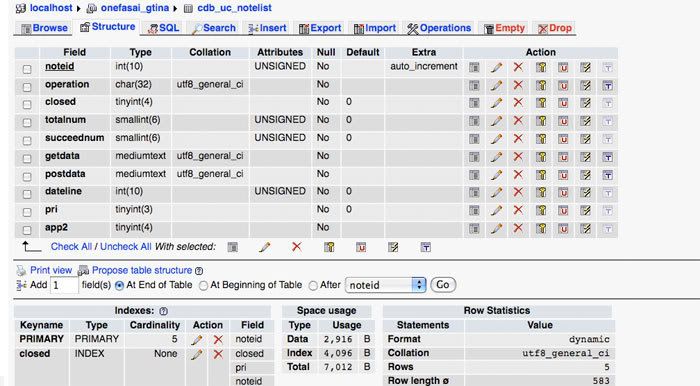Image resolution: width=700 pixels, height=386 pixels.
Task: Edit the closed index with pencil icon
Action: tap(196, 355)
